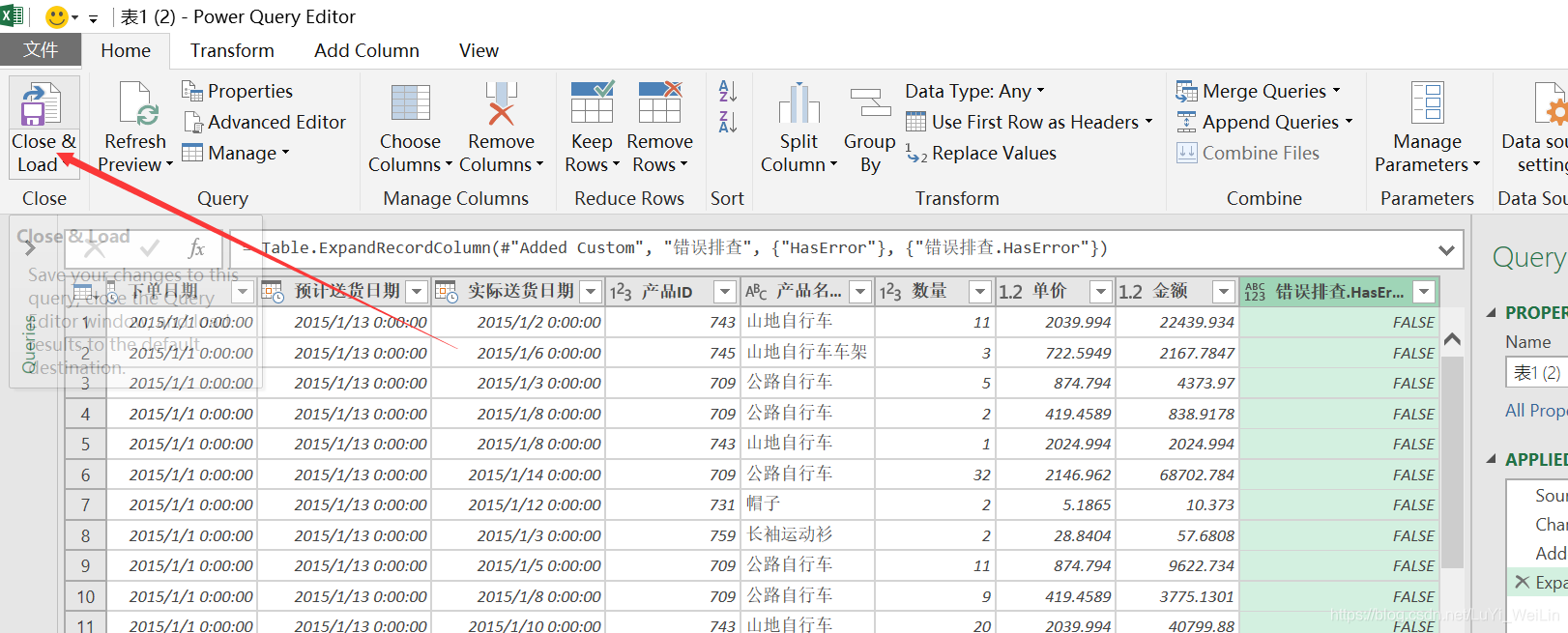
Task: Open filter dropdown for 金额 column
Action: (x=1224, y=291)
